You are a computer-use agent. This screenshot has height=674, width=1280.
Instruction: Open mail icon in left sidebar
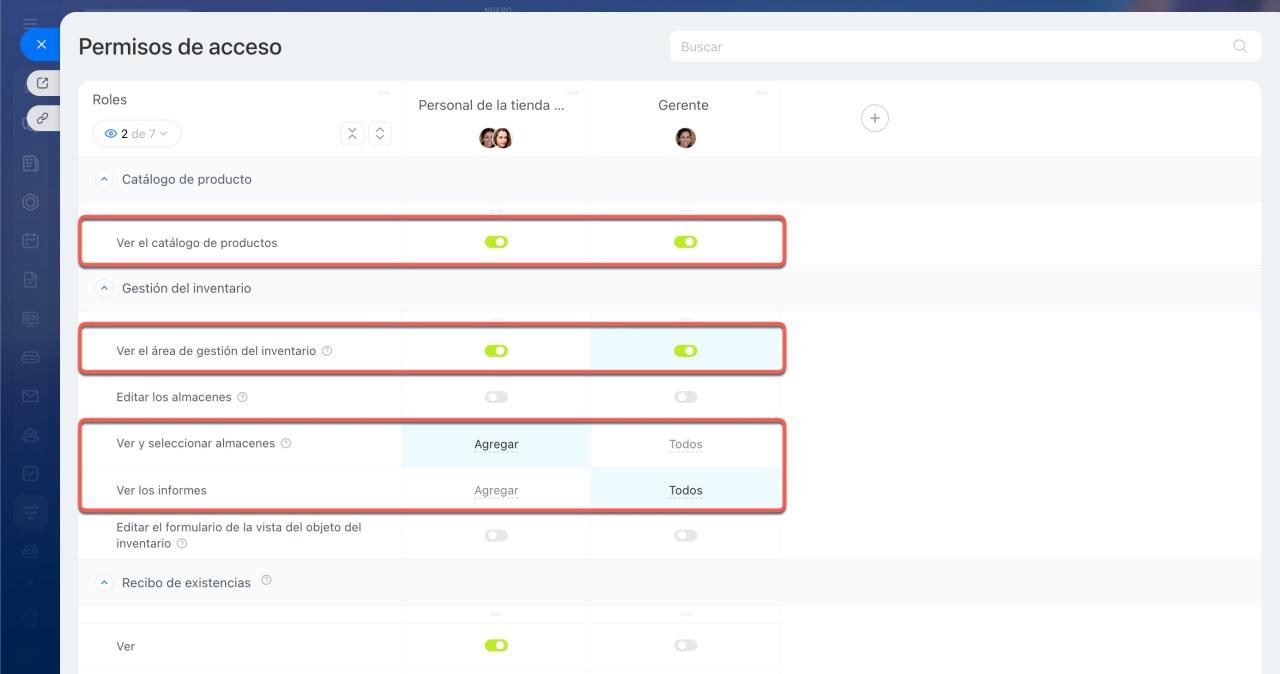[x=30, y=396]
